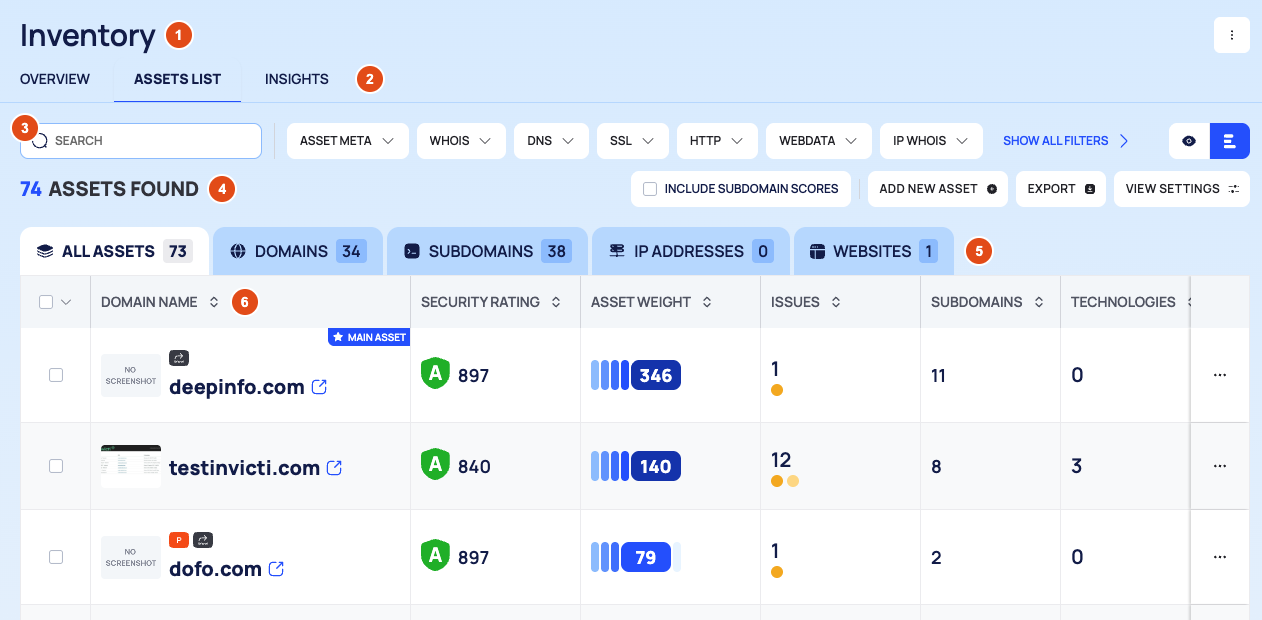1262x620 pixels.
Task: Open testinvicti.com external link icon
Action: point(335,467)
